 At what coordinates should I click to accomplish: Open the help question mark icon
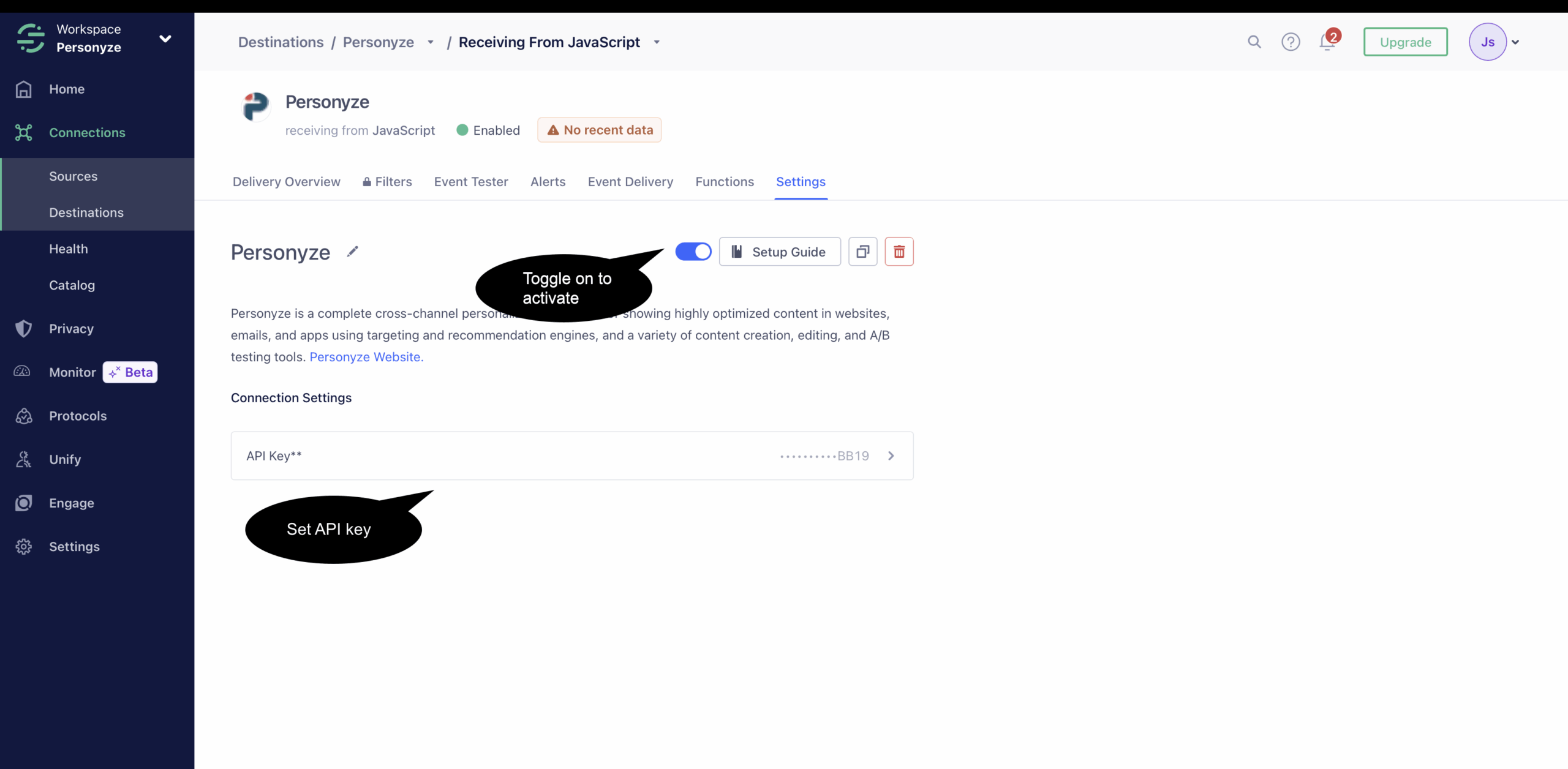pos(1291,42)
